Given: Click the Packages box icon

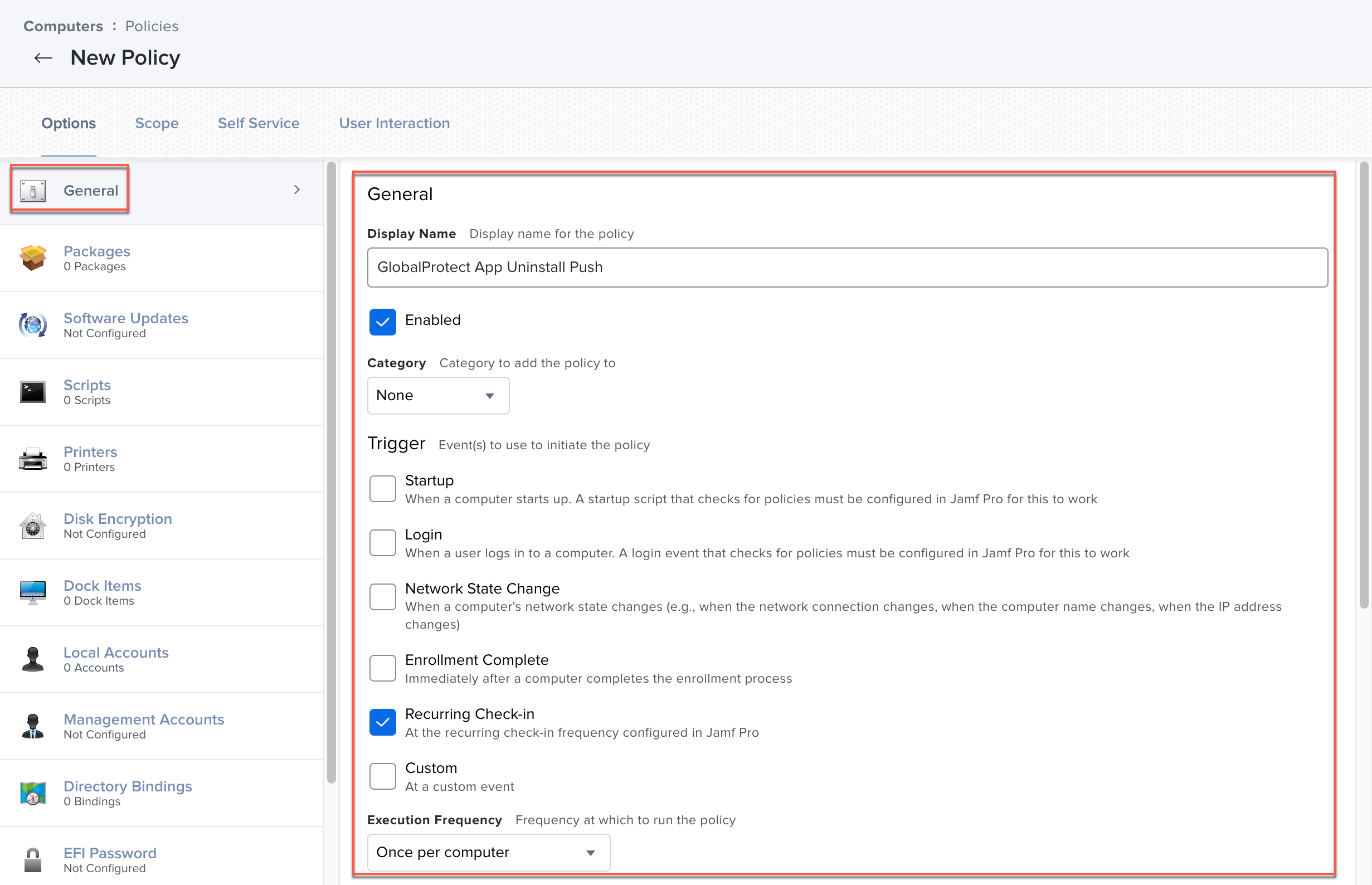Looking at the screenshot, I should click(33, 258).
